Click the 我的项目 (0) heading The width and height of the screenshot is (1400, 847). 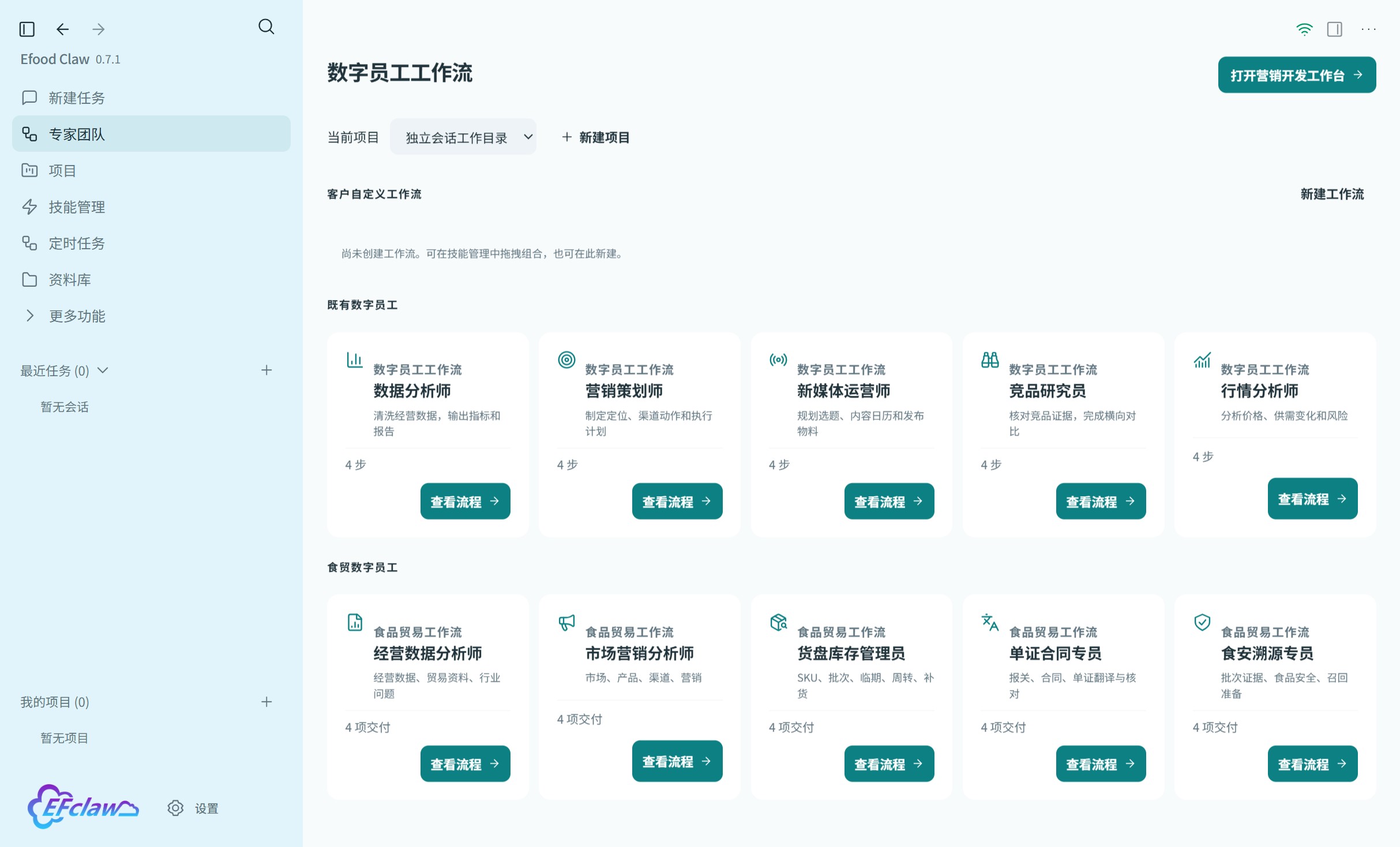pos(55,702)
